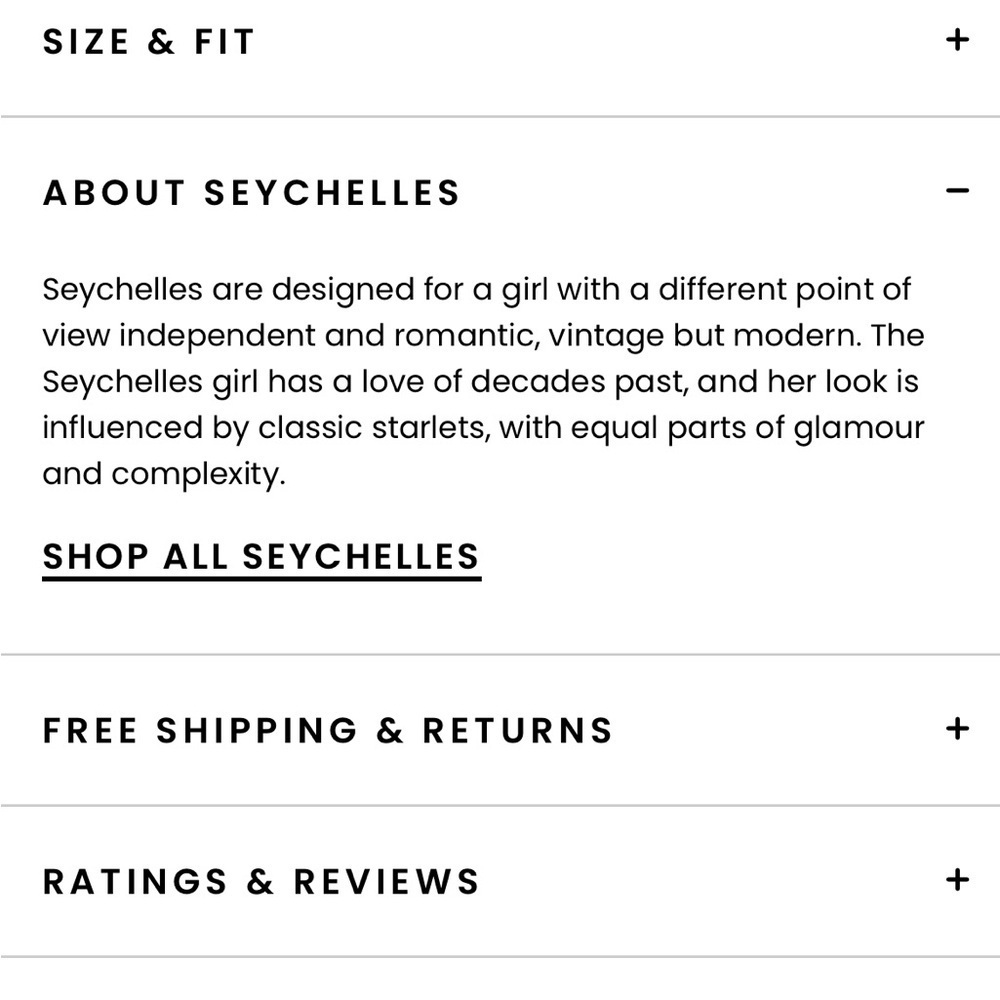
Task: Click the line 'Seychelles girl has a love'
Action: [480, 383]
